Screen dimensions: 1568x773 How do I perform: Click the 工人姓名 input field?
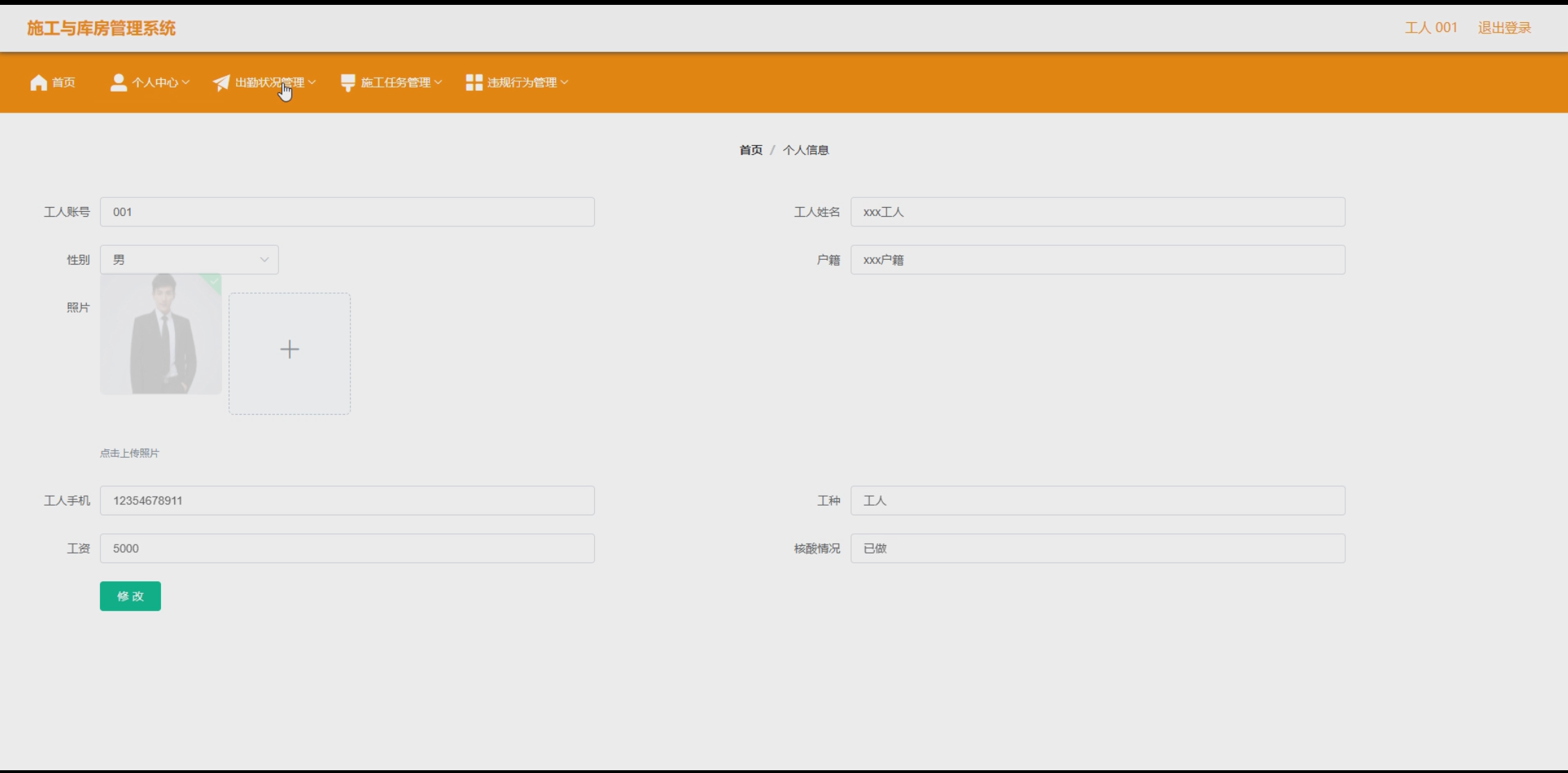click(x=1097, y=212)
